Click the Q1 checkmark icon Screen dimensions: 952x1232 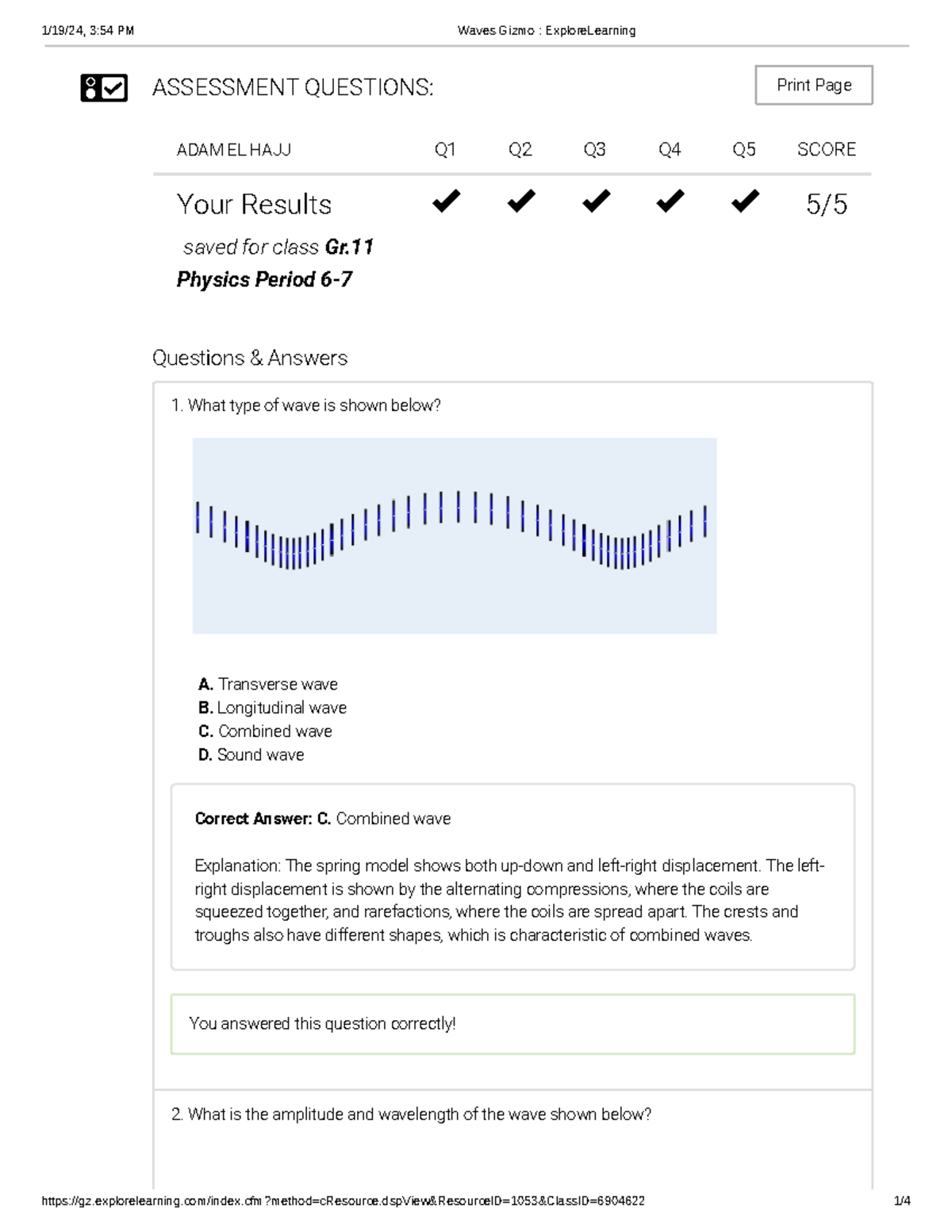click(x=445, y=201)
